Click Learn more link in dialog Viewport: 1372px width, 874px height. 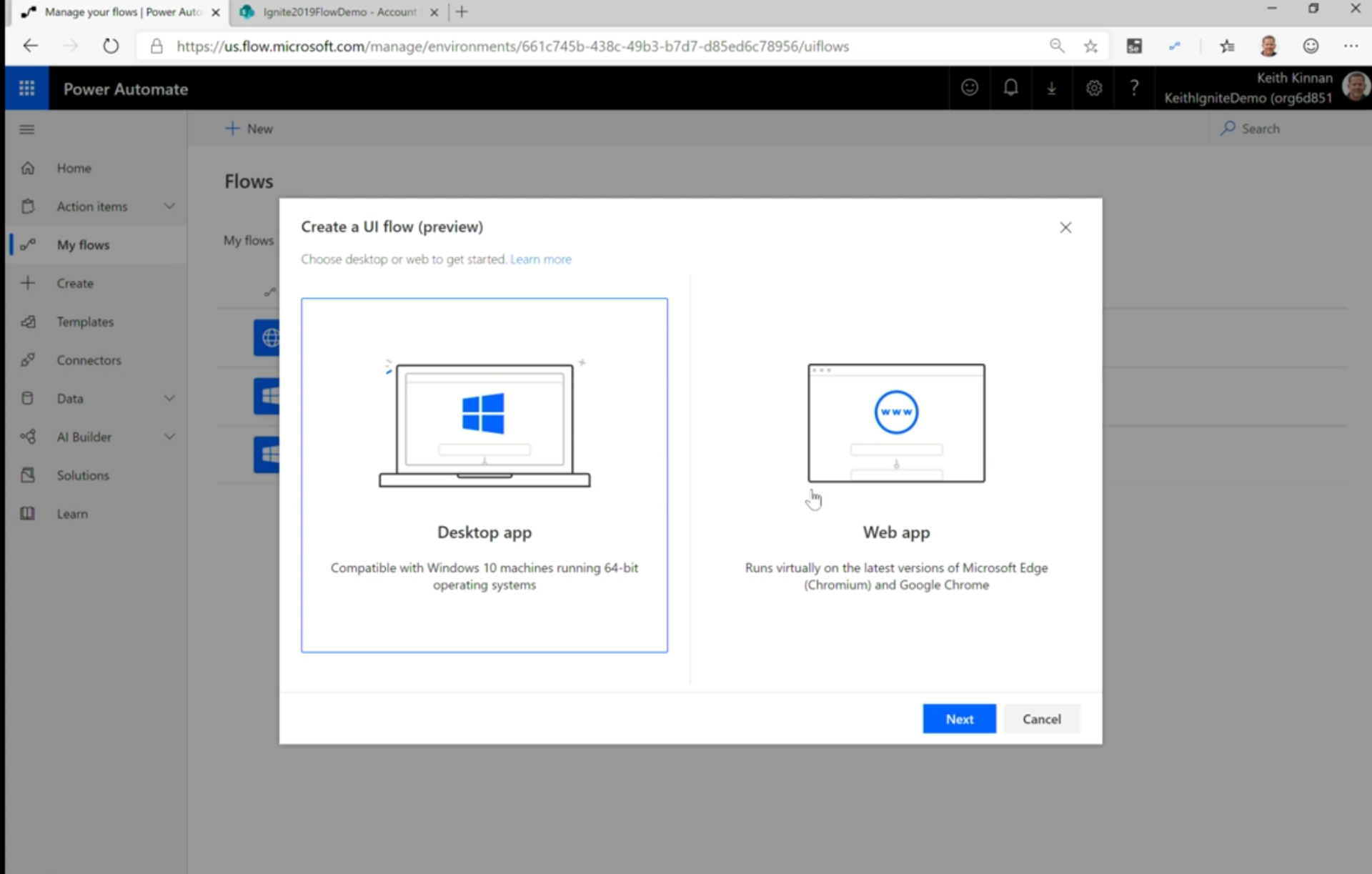click(541, 259)
